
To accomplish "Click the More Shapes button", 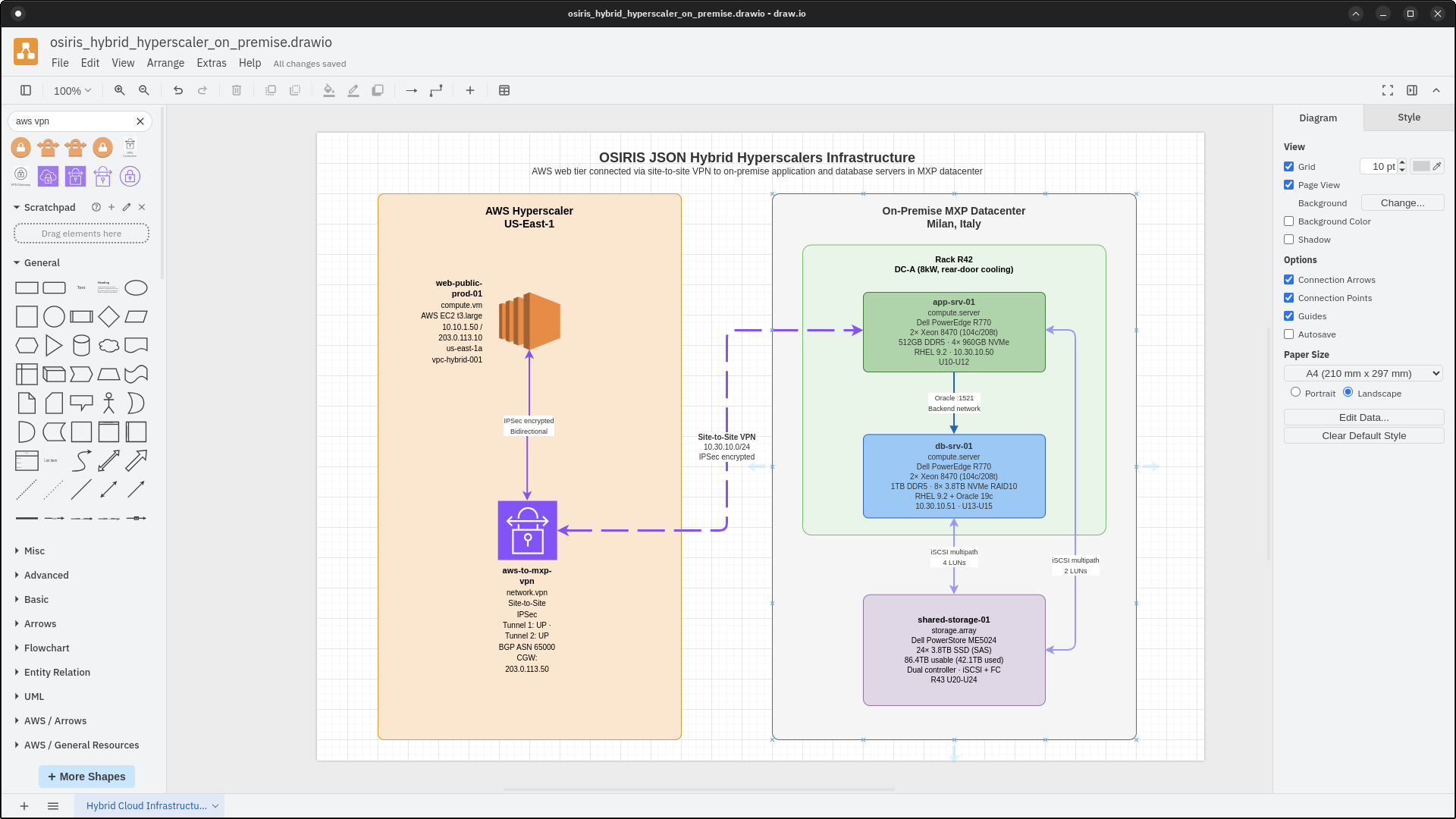I will click(x=86, y=777).
